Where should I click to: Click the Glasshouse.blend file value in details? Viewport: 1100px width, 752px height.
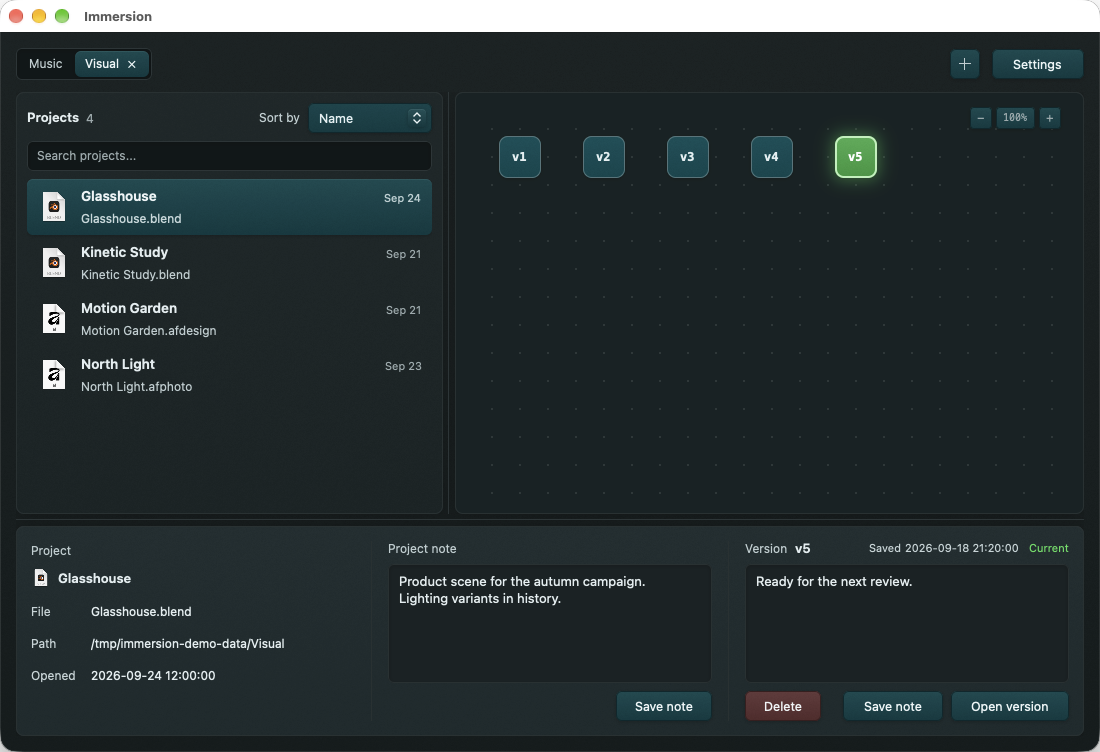[141, 612]
